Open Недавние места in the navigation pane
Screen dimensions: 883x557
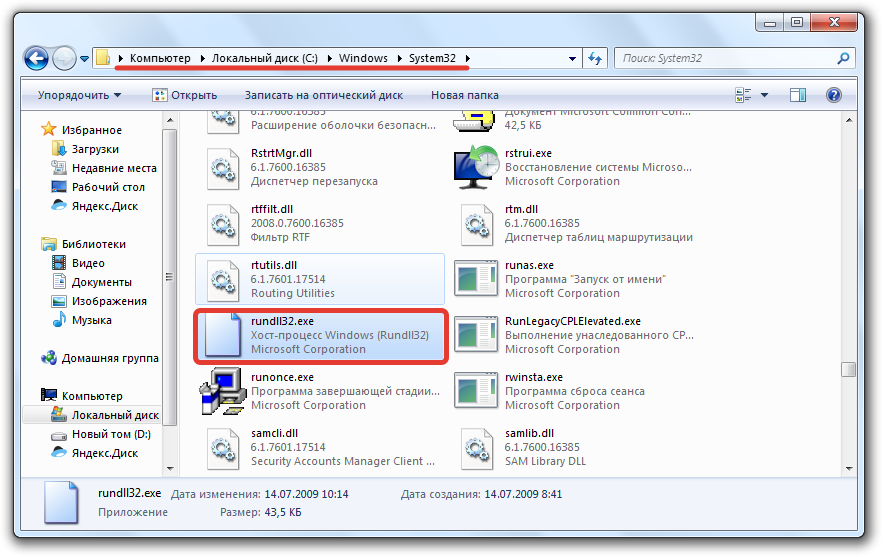pos(114,168)
